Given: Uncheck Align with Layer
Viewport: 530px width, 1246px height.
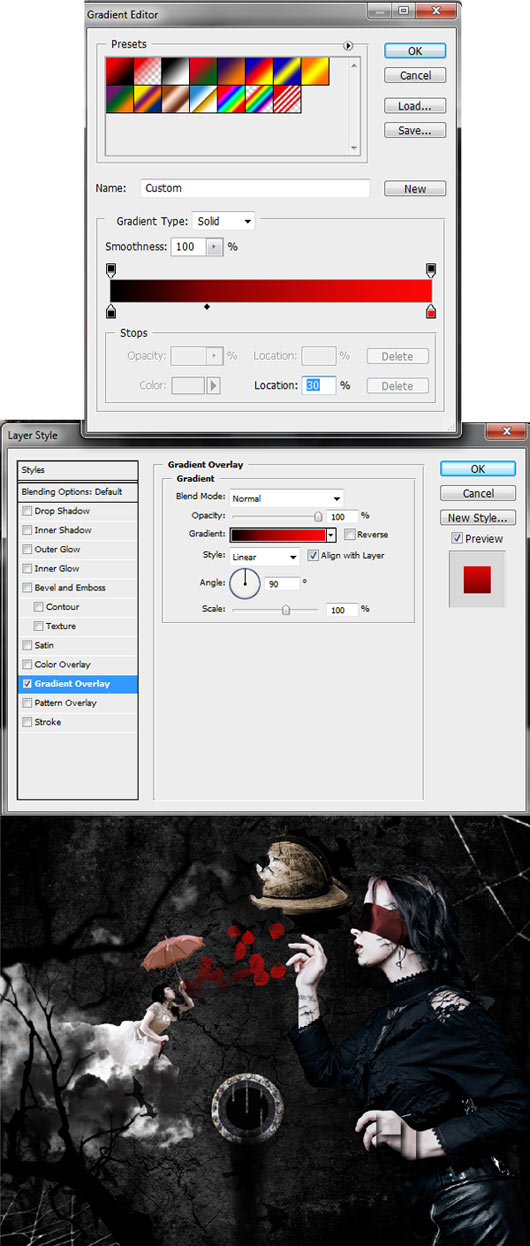Looking at the screenshot, I should click(x=313, y=555).
